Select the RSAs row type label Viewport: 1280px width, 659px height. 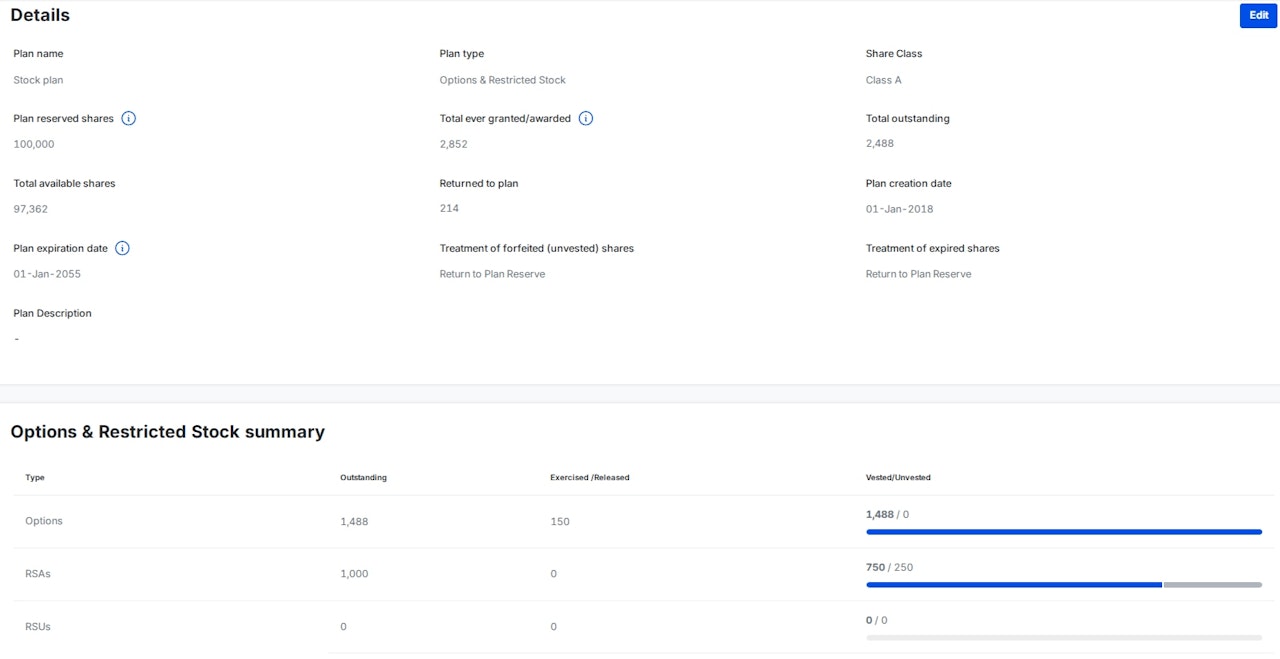39,574
